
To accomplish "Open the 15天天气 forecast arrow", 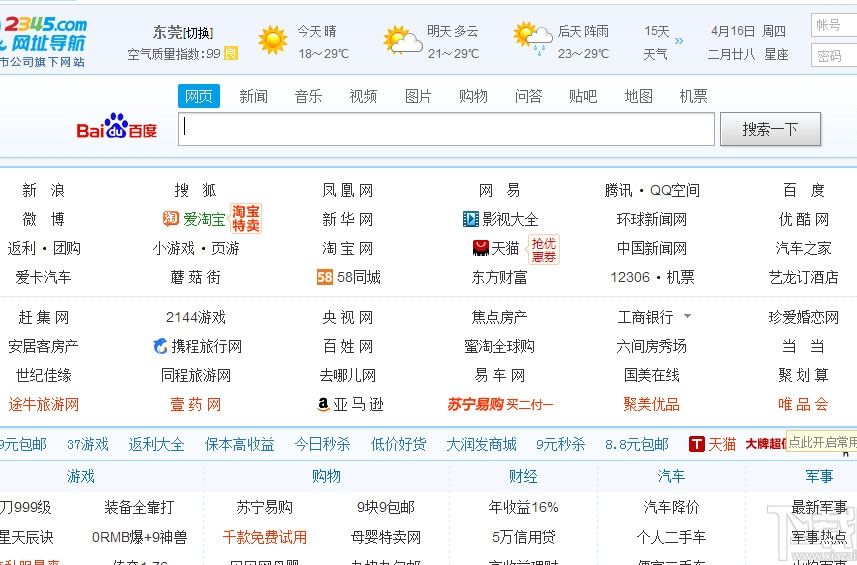I will 679,41.
